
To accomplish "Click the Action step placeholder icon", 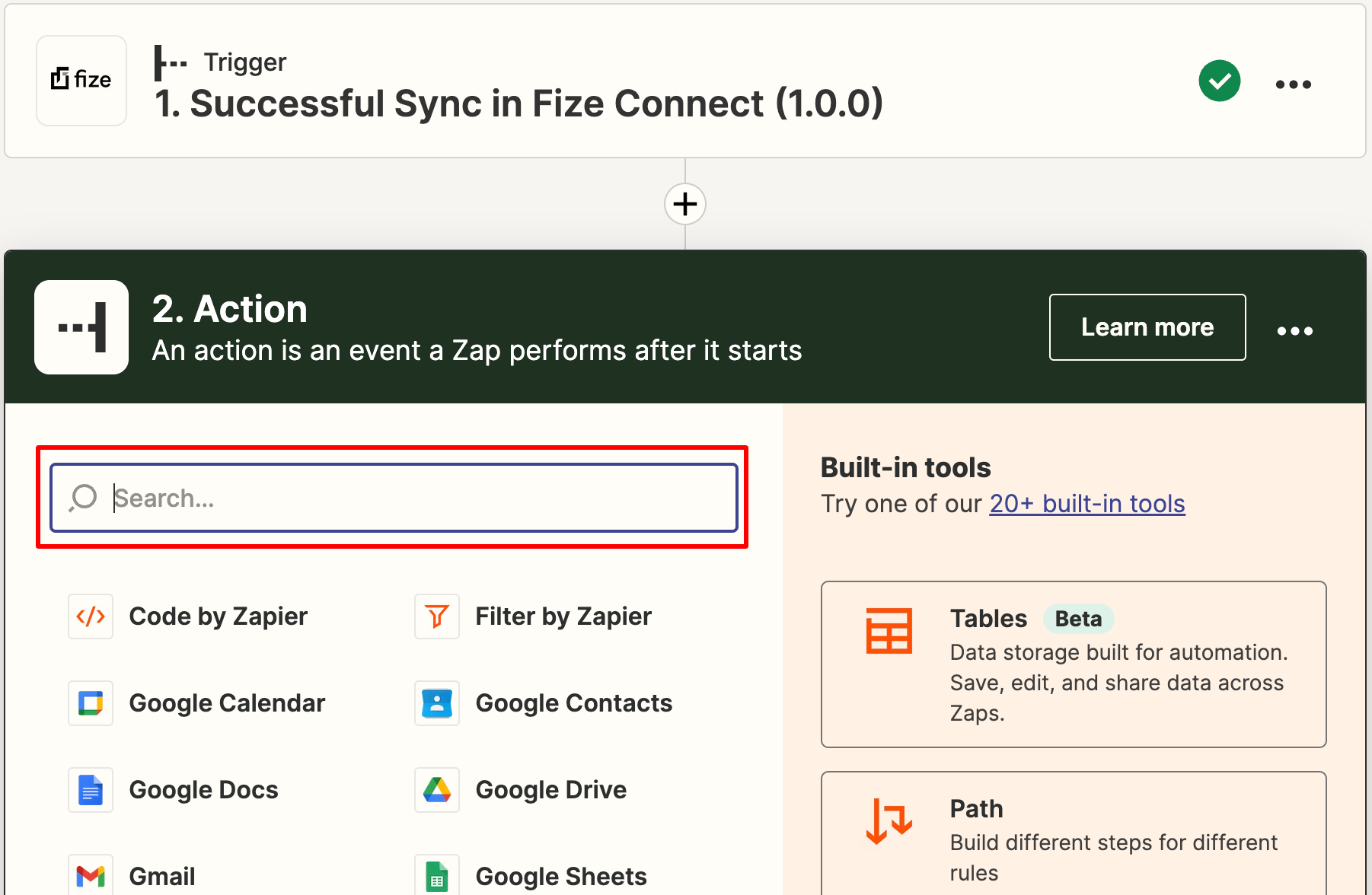I will (81, 327).
